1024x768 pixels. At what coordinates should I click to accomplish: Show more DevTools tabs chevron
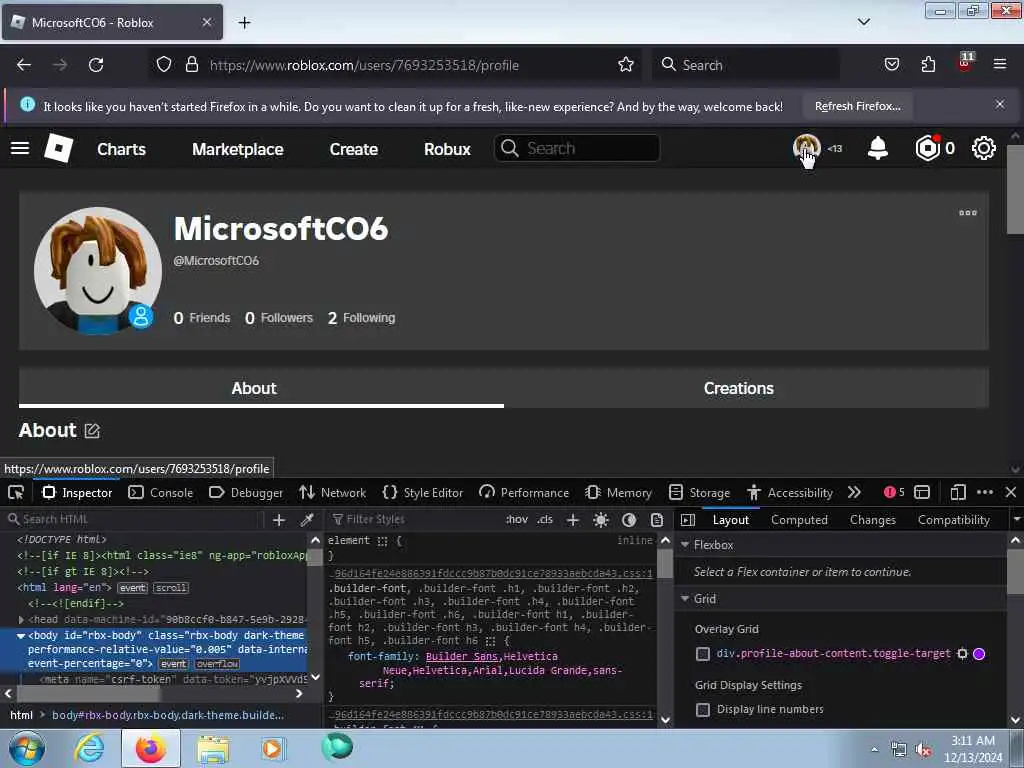854,492
